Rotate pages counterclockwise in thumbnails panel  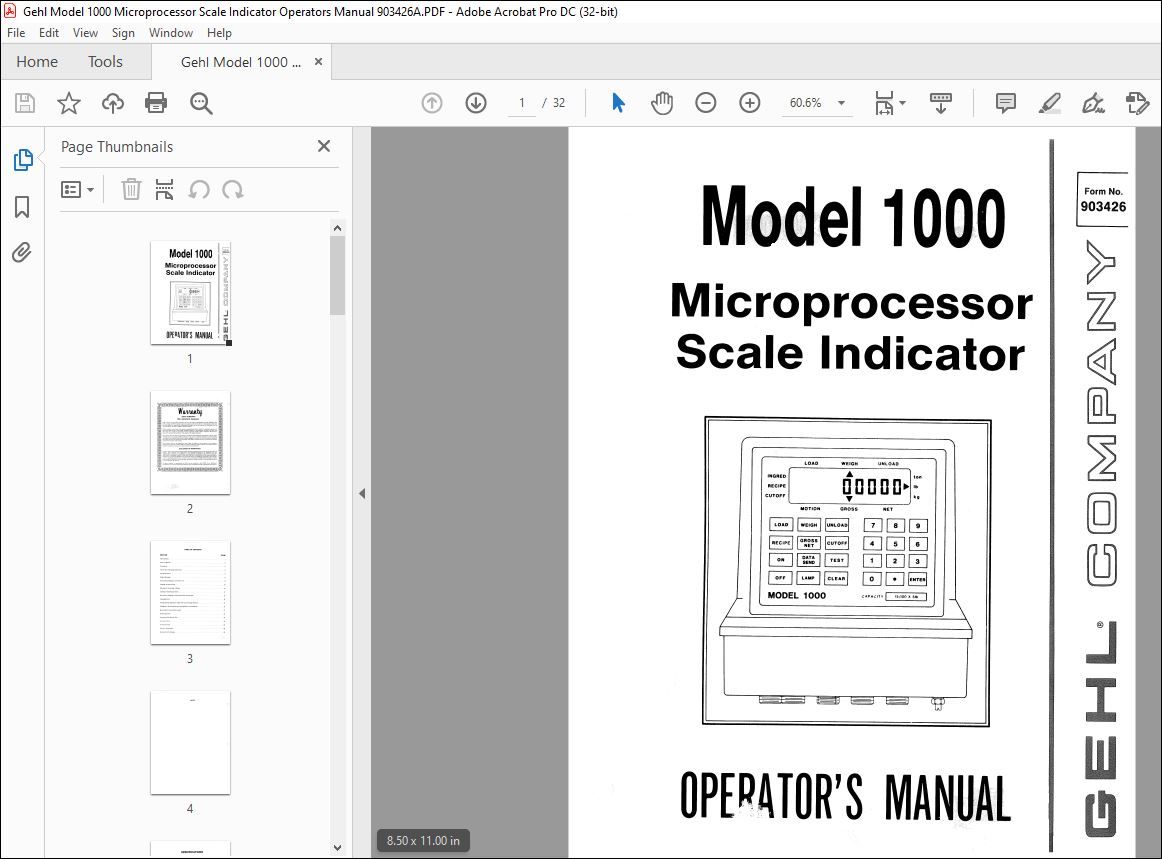200,189
